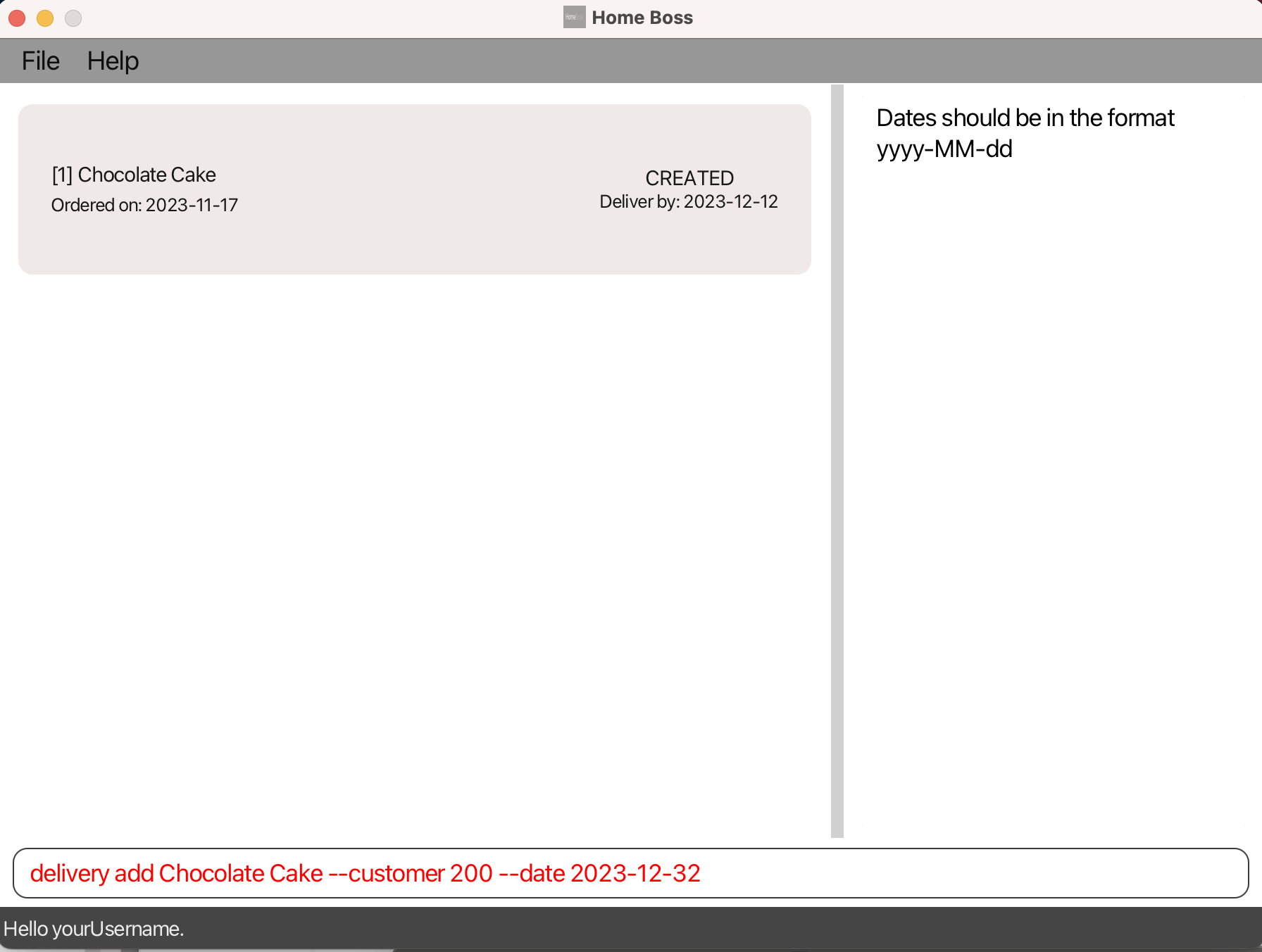Image resolution: width=1262 pixels, height=952 pixels.
Task: Click the Hello yourUsername status bar text
Action: click(x=94, y=929)
